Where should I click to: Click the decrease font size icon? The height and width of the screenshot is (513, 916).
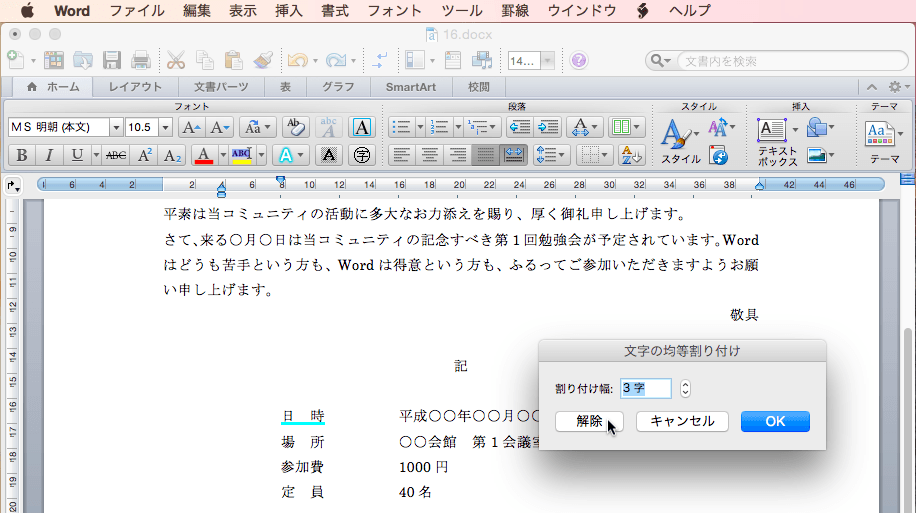220,127
